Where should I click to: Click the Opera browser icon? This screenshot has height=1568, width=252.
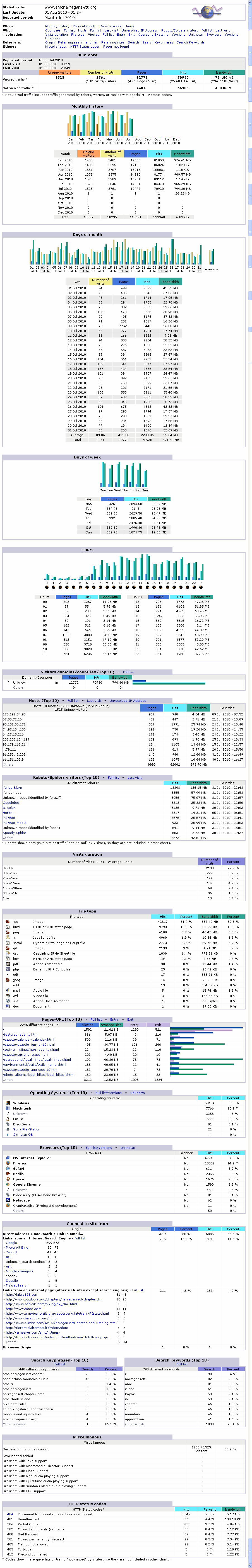pos(7,1179)
